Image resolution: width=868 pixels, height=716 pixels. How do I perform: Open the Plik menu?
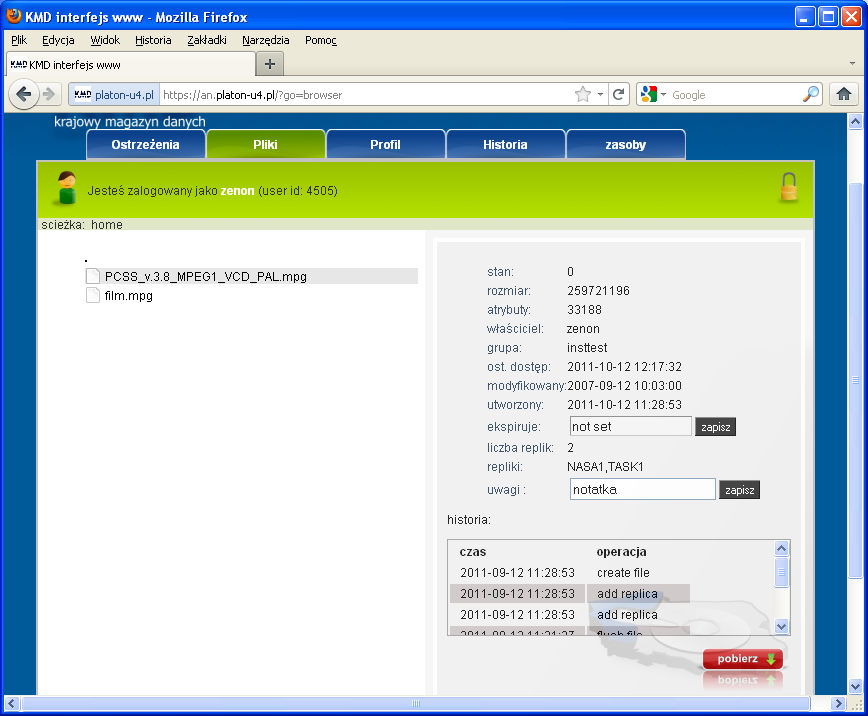pos(19,40)
